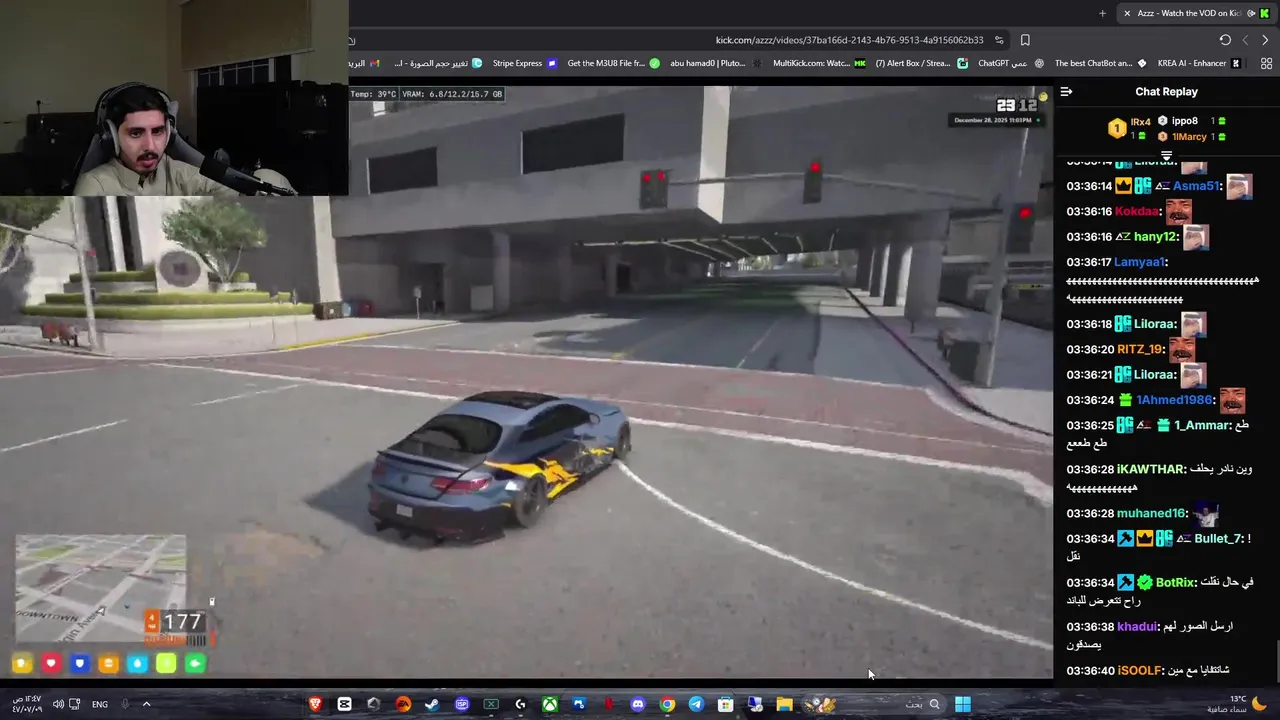Open the Xbox app from the taskbar
The width and height of the screenshot is (1280, 720).
(550, 704)
